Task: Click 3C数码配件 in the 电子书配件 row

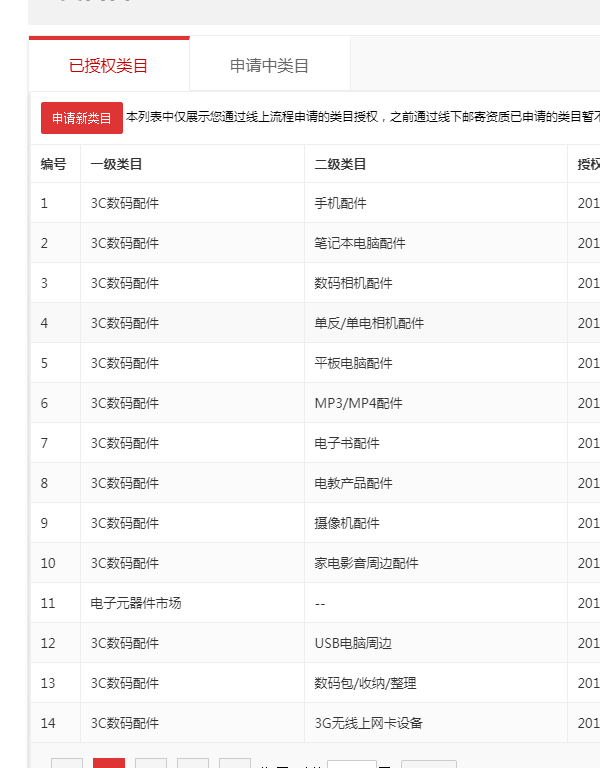Action: (125, 443)
